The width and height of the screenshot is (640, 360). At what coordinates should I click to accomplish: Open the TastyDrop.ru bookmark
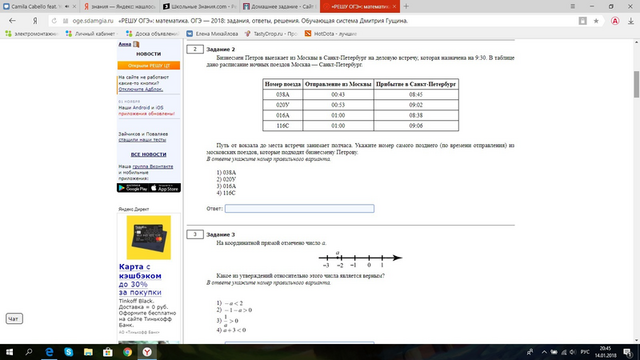[271, 34]
